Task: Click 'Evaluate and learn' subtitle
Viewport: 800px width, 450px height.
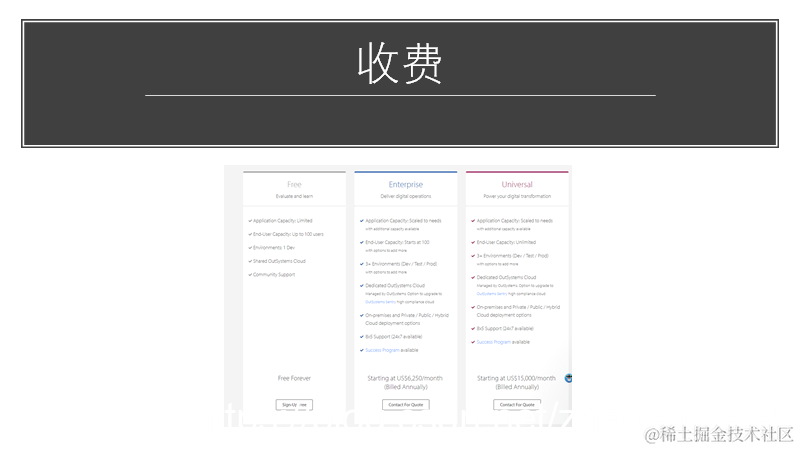Action: click(x=294, y=196)
